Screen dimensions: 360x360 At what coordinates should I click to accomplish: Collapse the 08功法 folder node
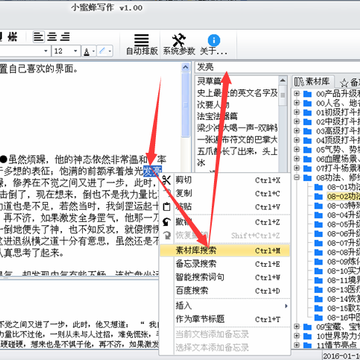297,177
